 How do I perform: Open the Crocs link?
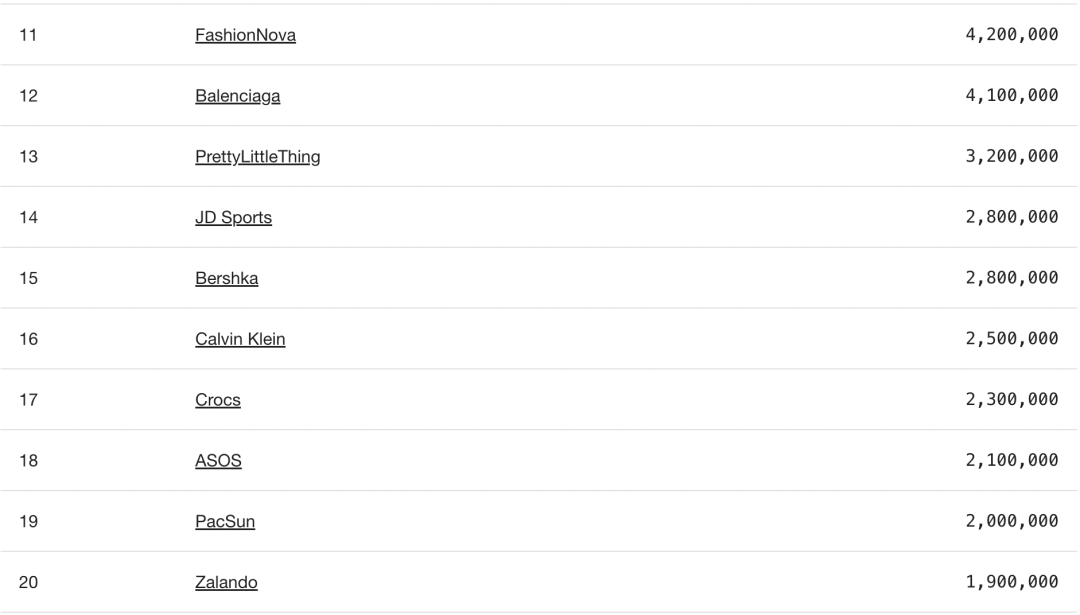(218, 400)
